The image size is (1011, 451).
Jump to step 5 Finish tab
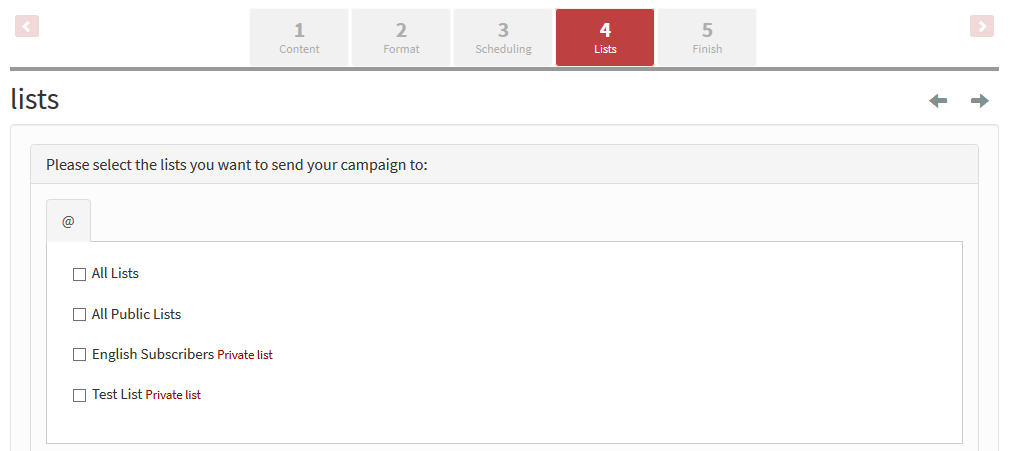(707, 37)
